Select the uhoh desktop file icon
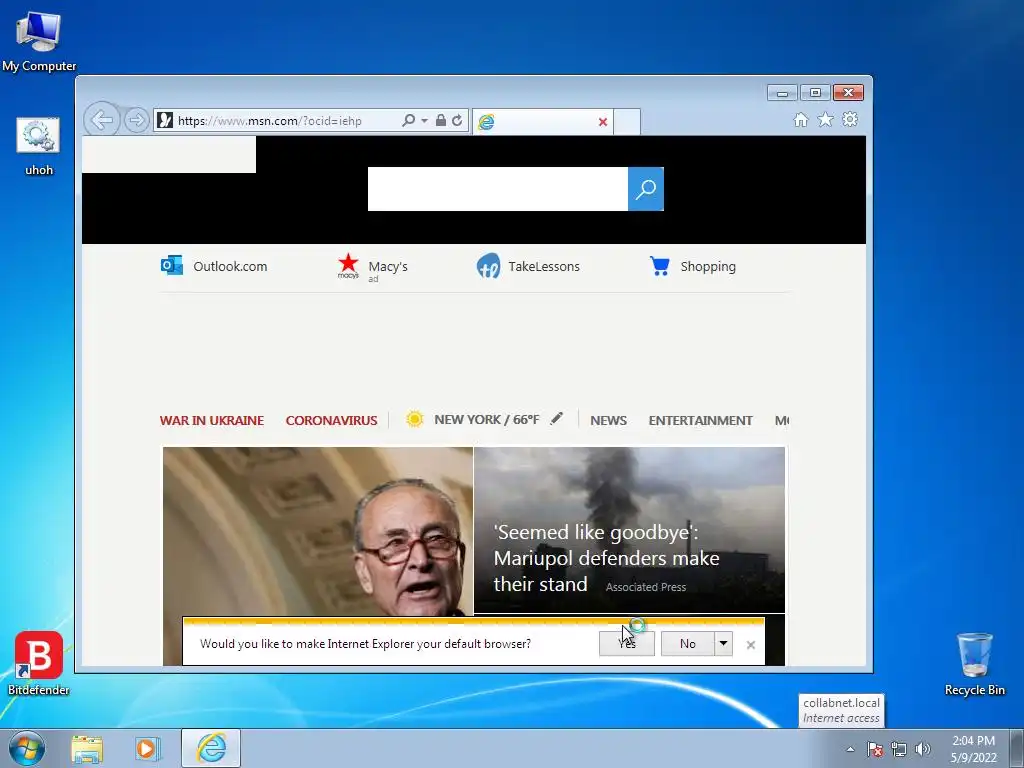Image resolution: width=1024 pixels, height=768 pixels. point(39,146)
